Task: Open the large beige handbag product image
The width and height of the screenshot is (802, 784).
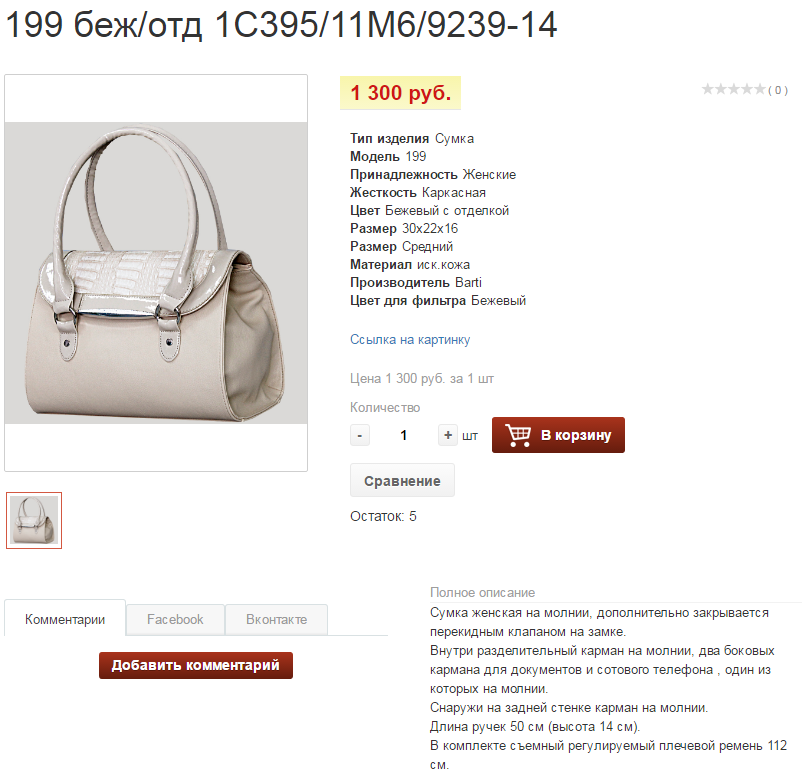Action: pos(156,273)
